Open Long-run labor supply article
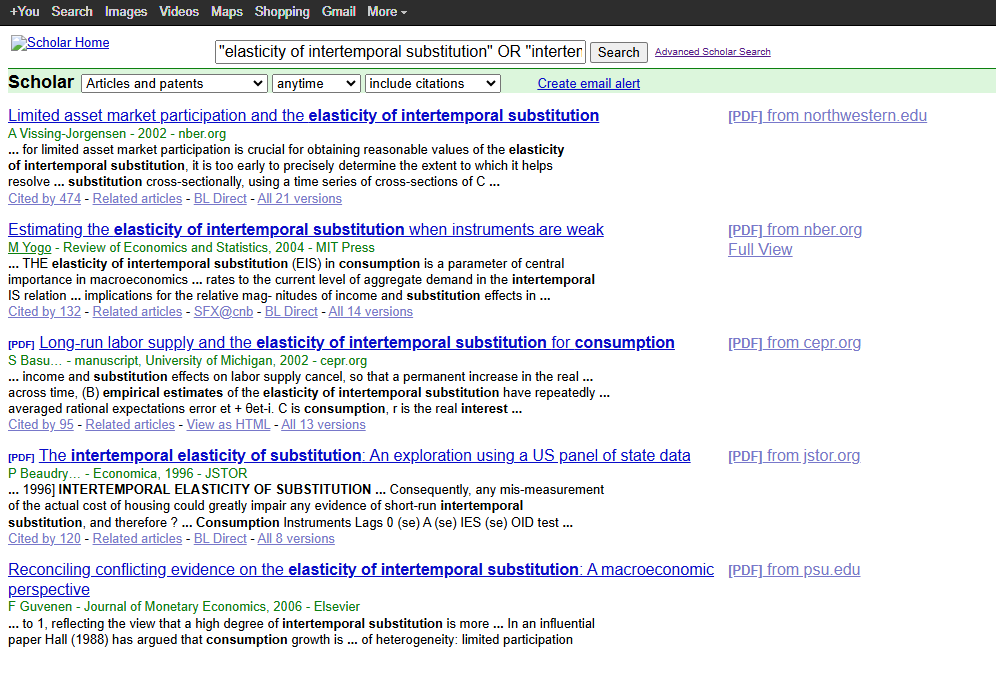 point(356,342)
